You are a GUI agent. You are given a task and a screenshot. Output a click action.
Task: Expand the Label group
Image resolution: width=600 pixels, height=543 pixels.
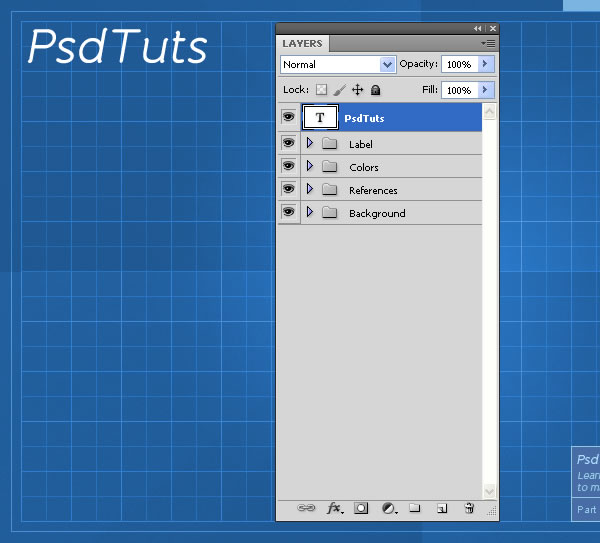[x=310, y=143]
